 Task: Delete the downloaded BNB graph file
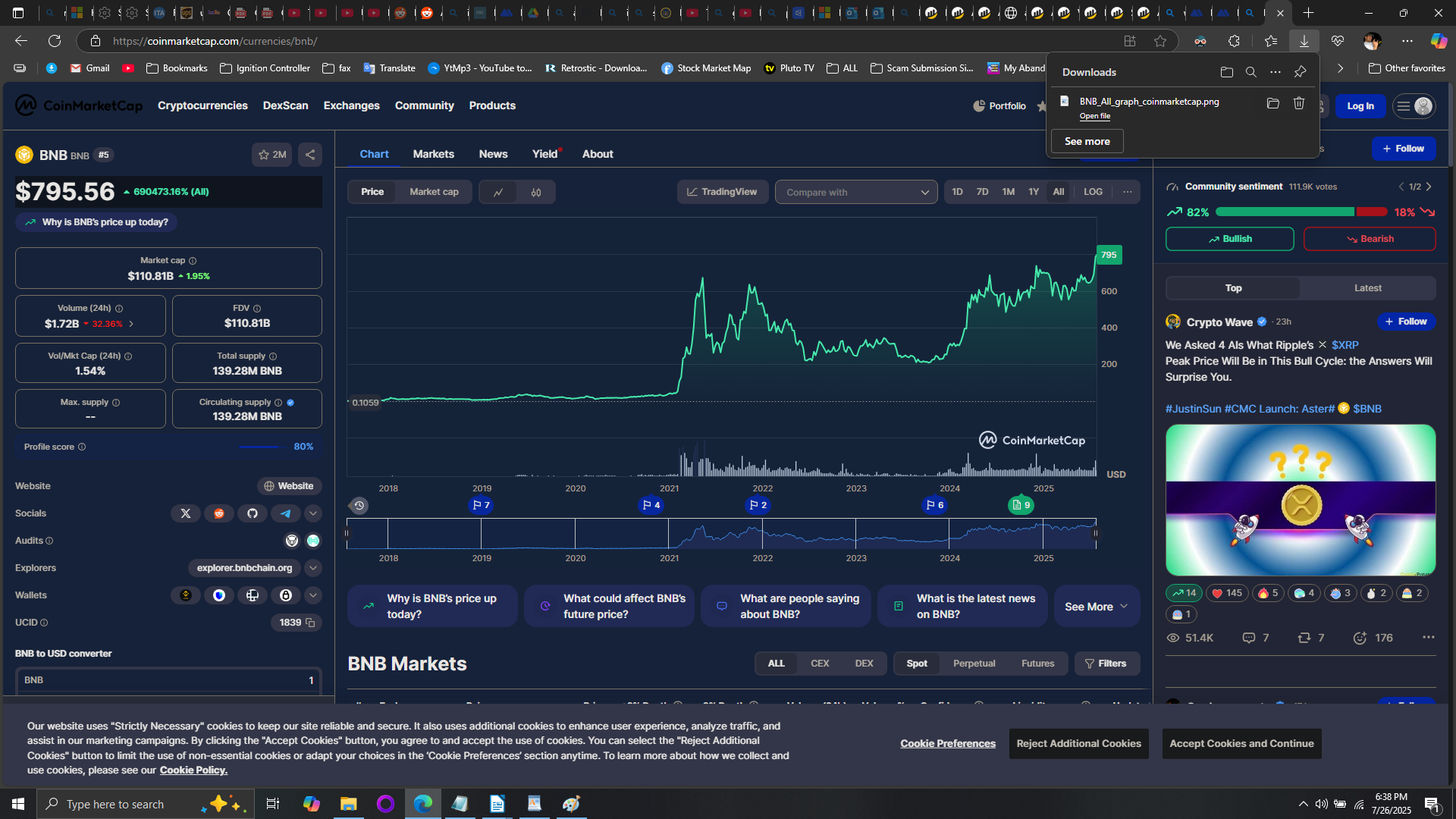point(1299,103)
